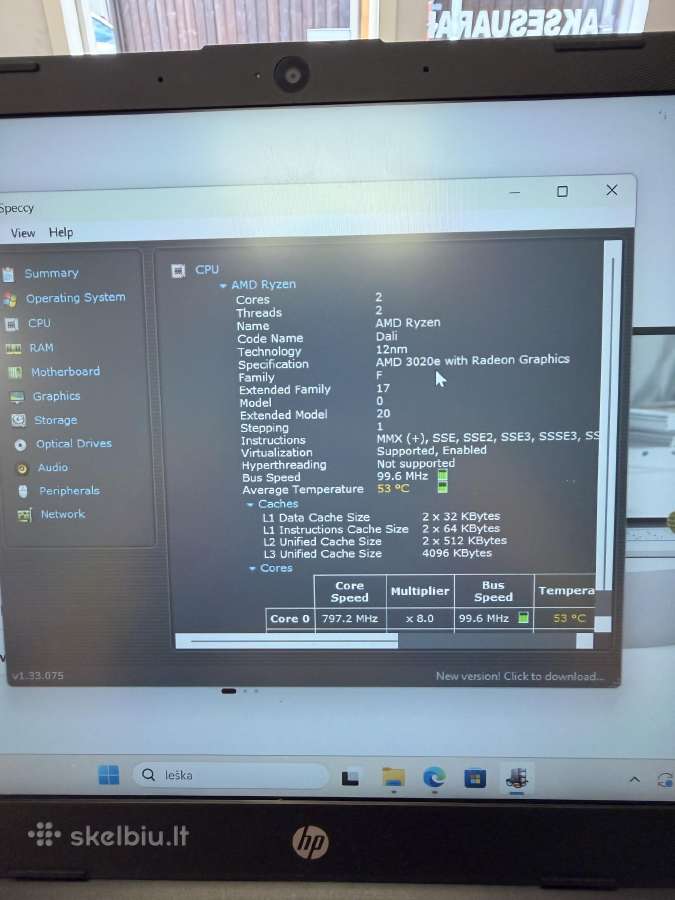Click the Average Temperature 53 °C value
The width and height of the screenshot is (675, 900).
click(x=393, y=488)
